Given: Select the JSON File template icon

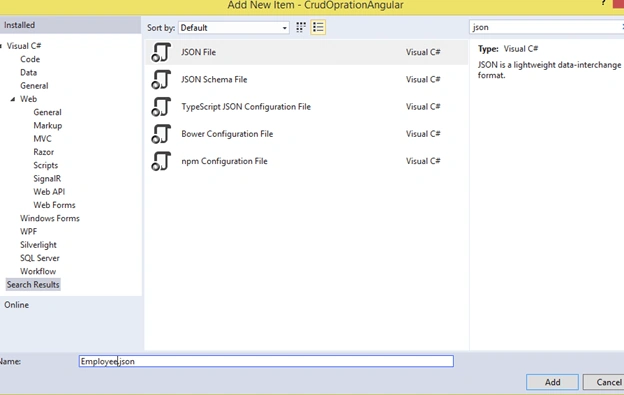Looking at the screenshot, I should tap(161, 53).
